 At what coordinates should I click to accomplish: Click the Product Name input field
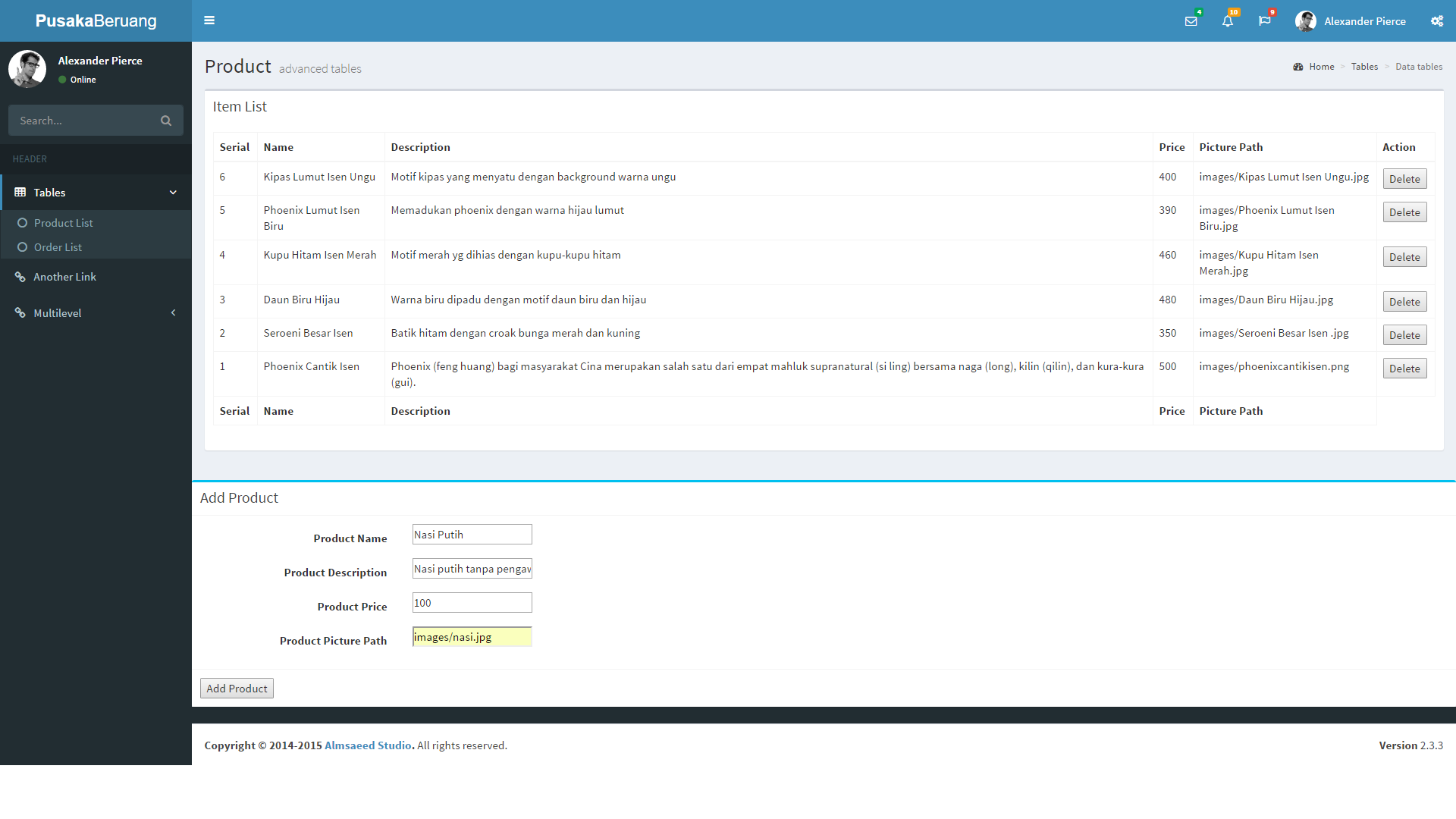click(x=472, y=535)
